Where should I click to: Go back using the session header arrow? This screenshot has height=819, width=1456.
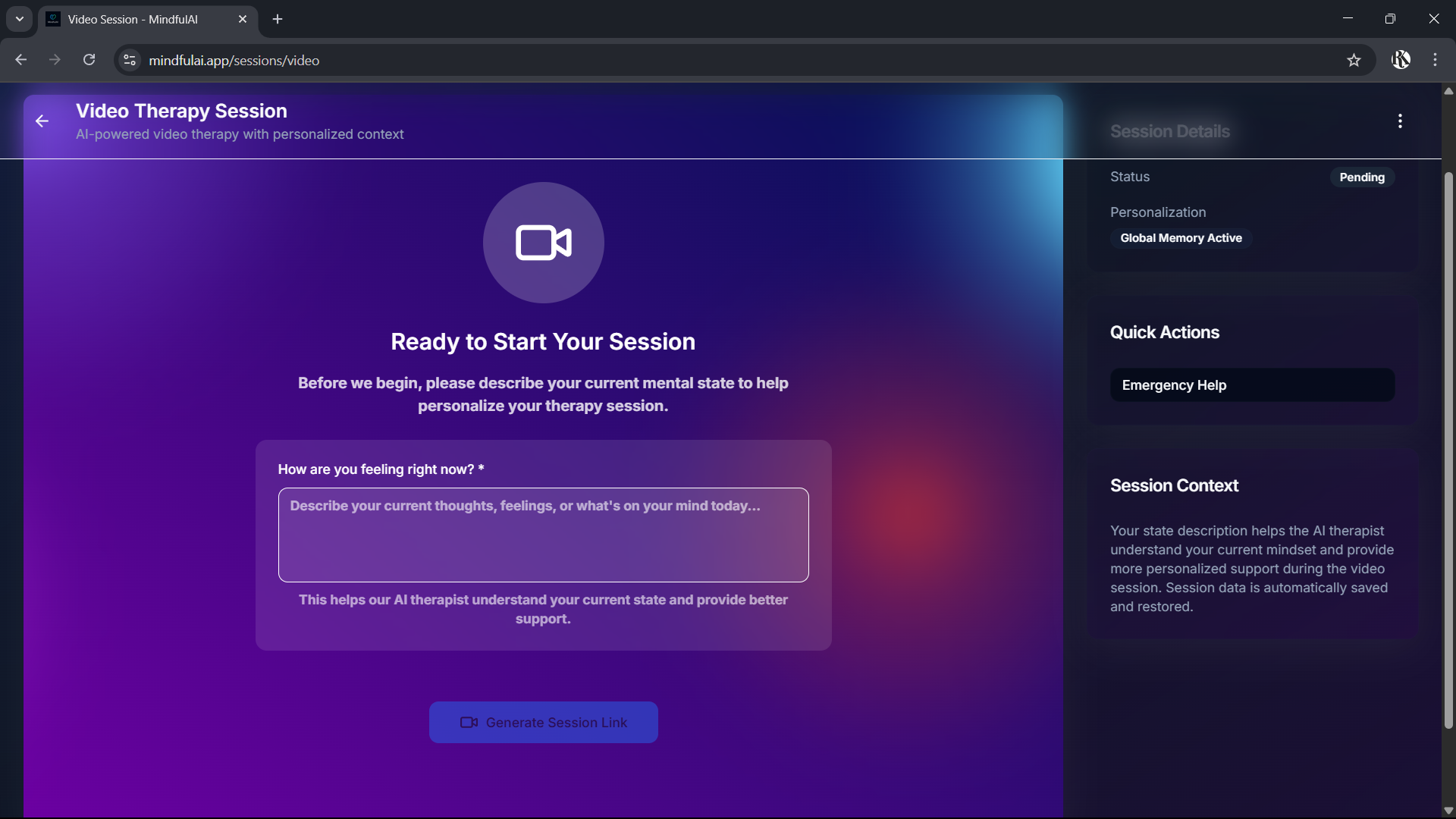42,121
